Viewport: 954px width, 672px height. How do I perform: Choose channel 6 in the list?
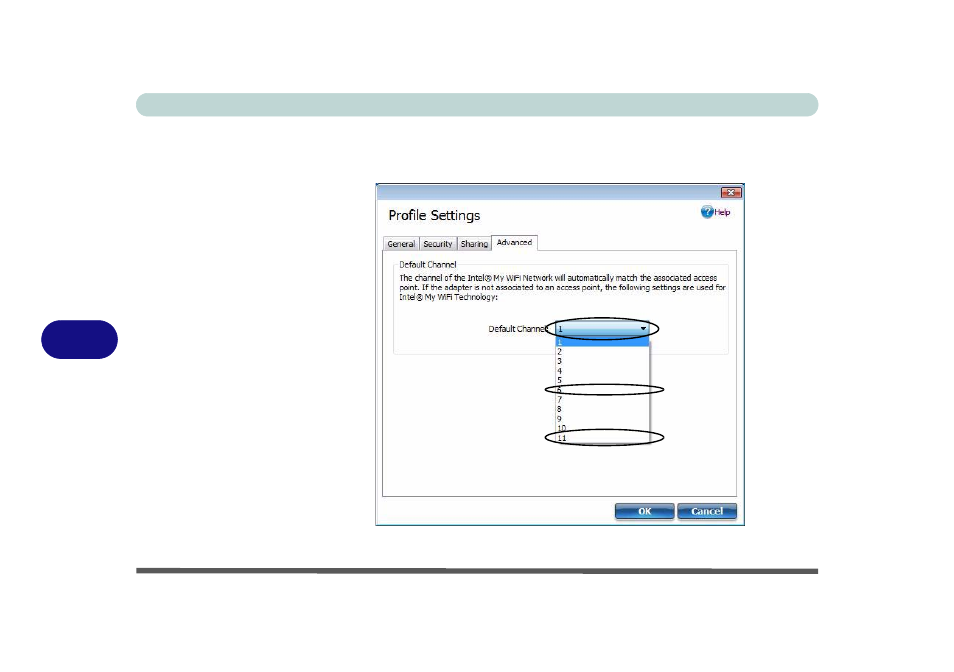[x=602, y=390]
